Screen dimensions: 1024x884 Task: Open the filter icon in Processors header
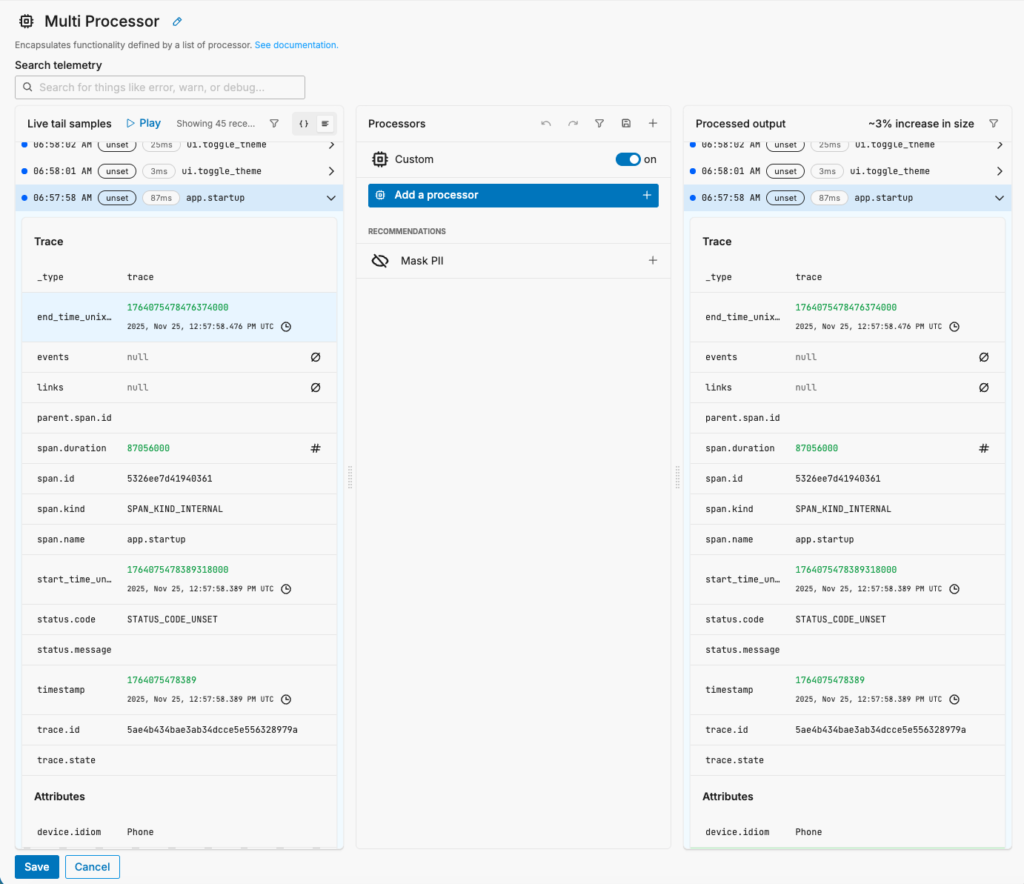point(599,124)
